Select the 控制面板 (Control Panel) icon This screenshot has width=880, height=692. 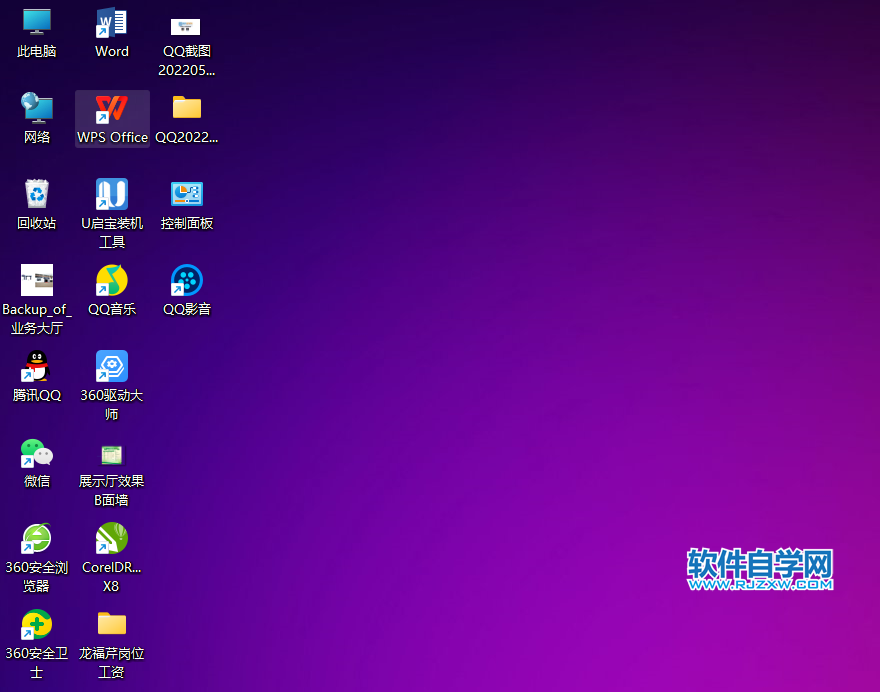[x=187, y=194]
